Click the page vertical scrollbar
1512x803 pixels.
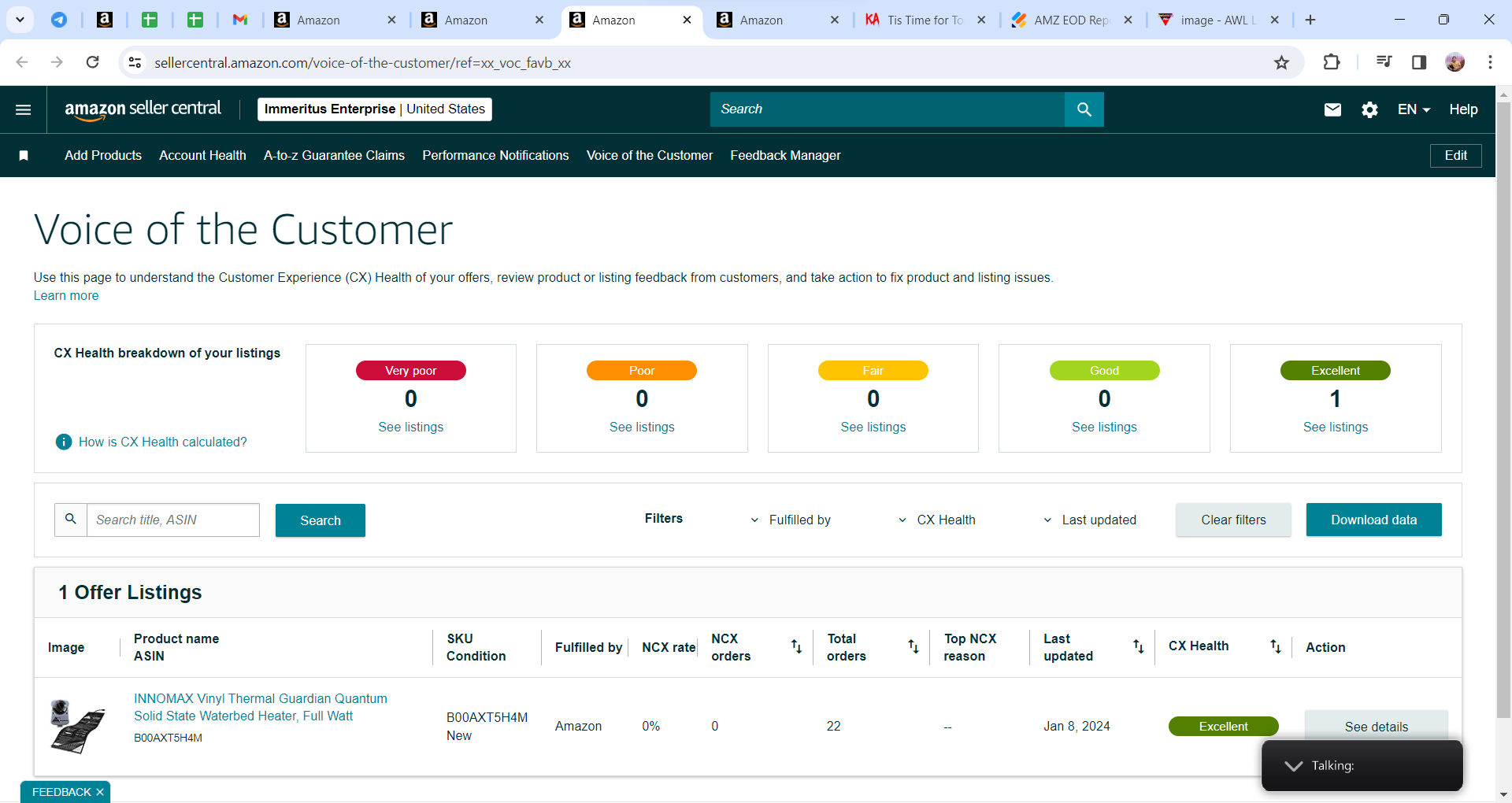[x=1503, y=409]
